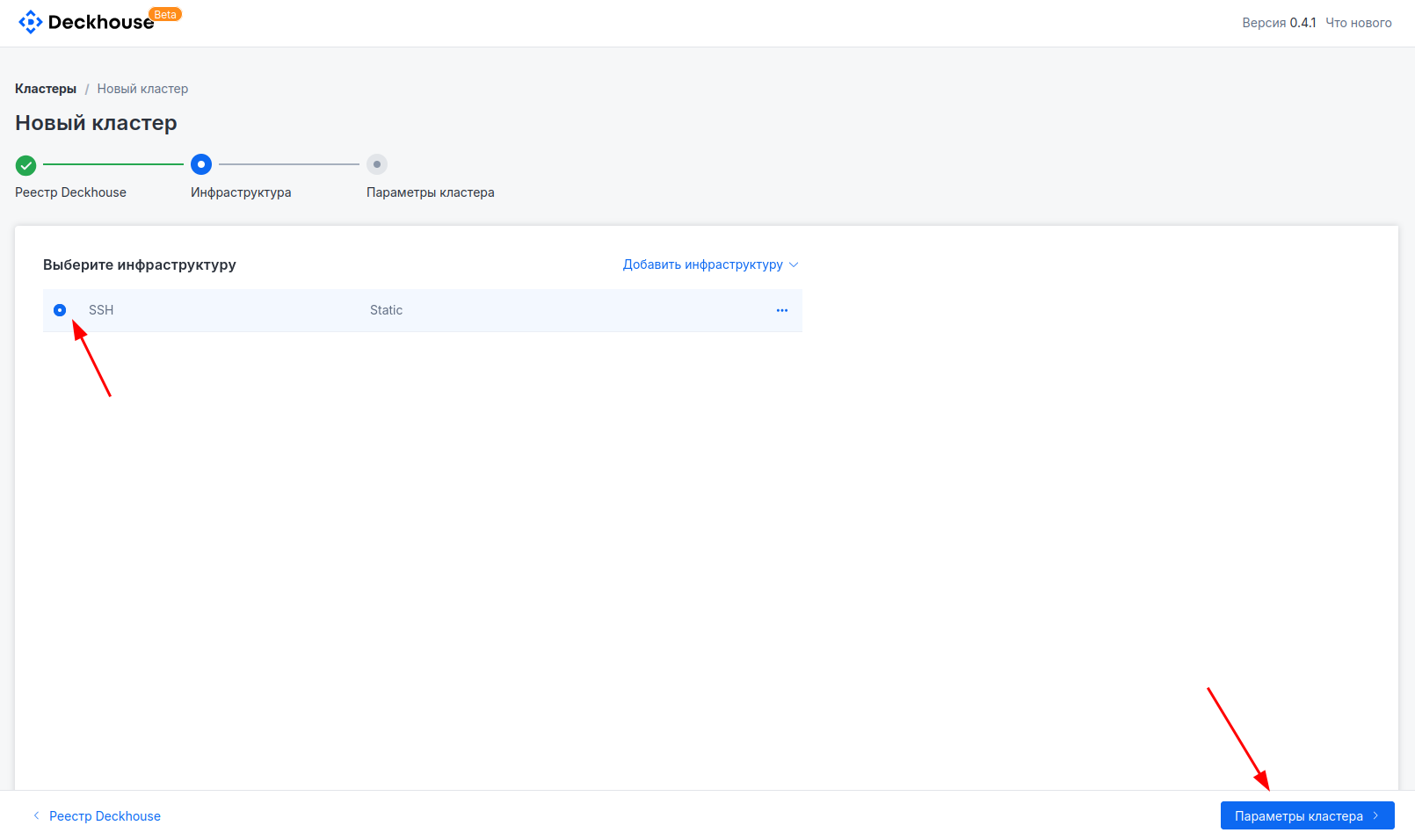This screenshot has width=1415, height=840.
Task: Click the Реестр Deckhouse step label
Action: (x=70, y=192)
